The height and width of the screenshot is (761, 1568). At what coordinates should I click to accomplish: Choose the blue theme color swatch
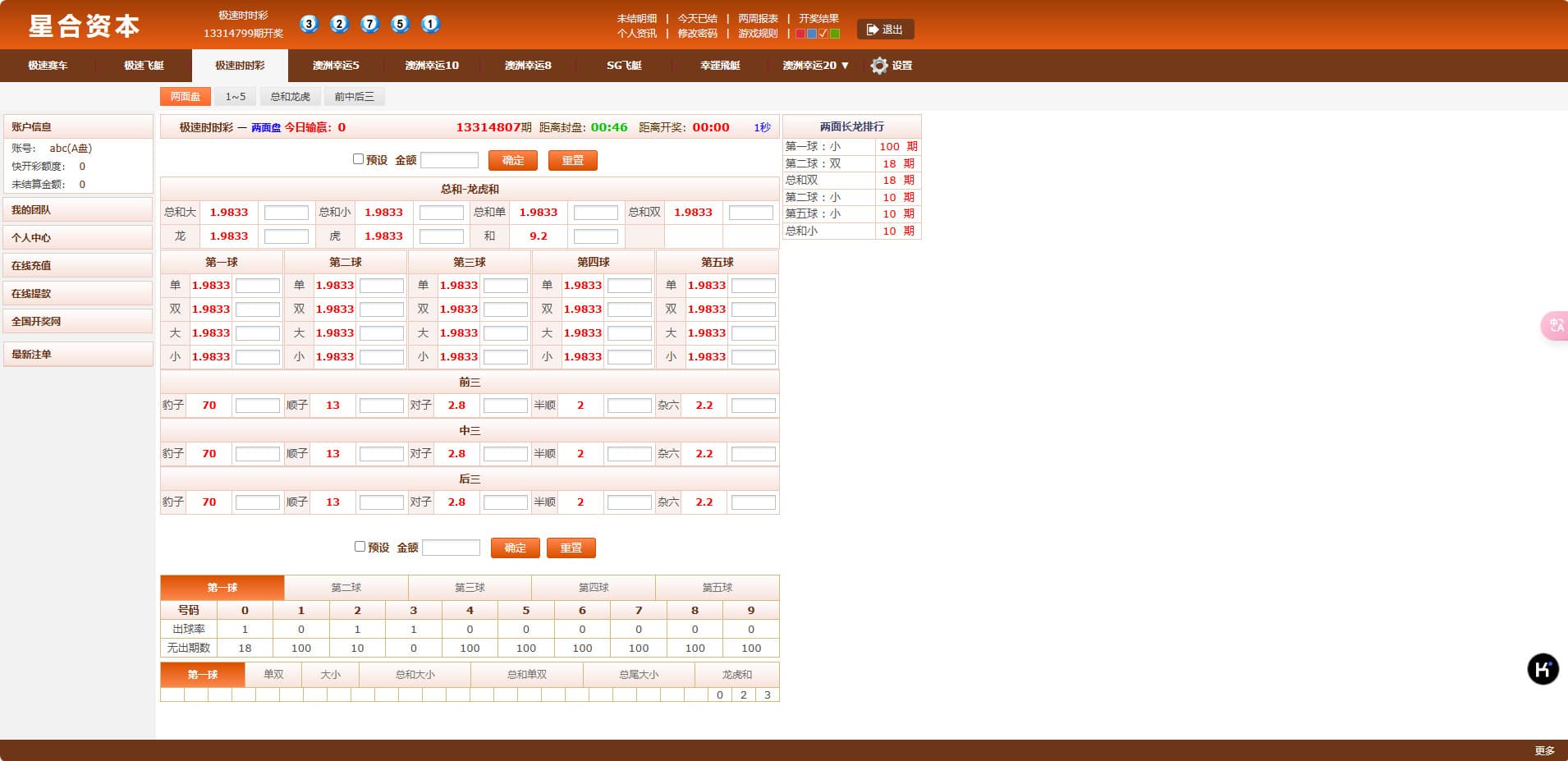[812, 34]
